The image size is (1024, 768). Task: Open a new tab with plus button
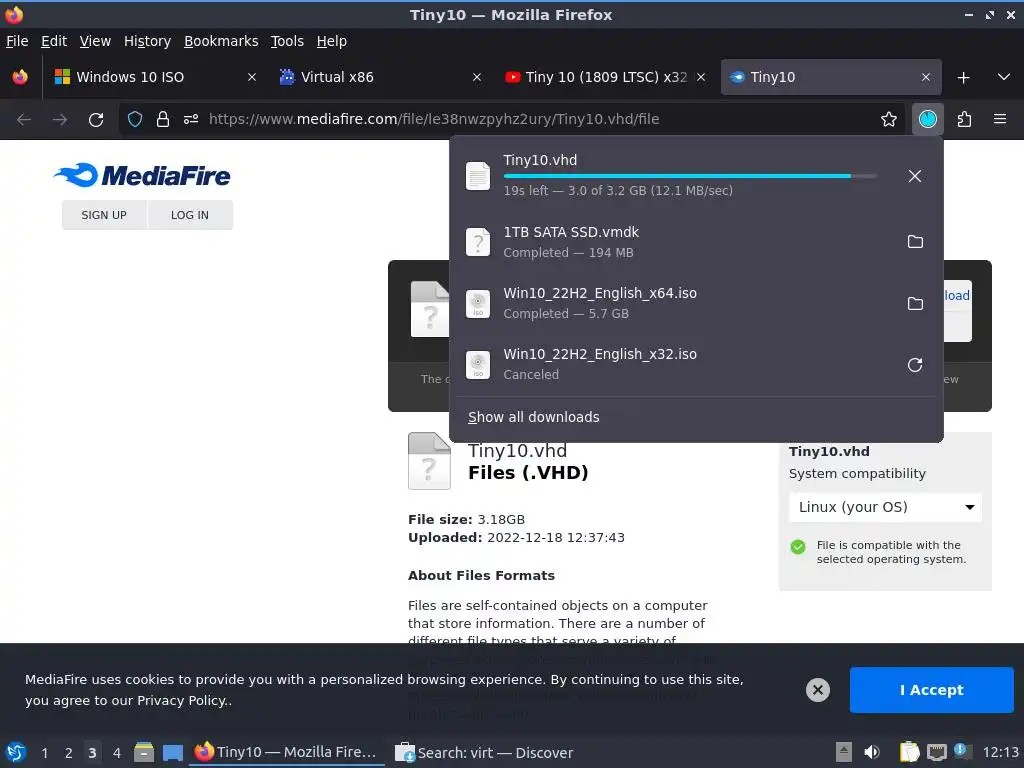963,78
